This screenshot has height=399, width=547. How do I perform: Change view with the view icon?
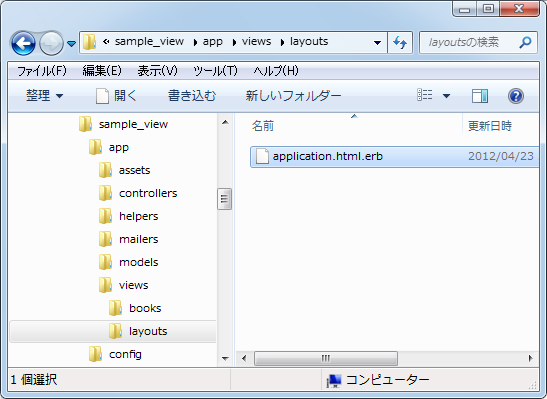(x=425, y=95)
